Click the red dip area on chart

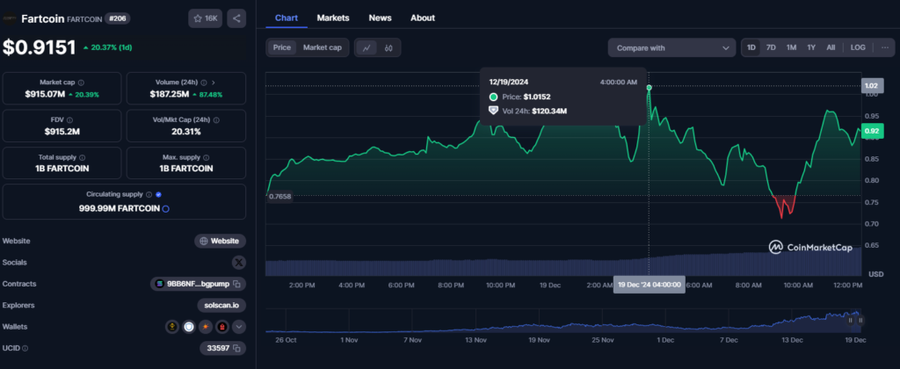[x=784, y=205]
